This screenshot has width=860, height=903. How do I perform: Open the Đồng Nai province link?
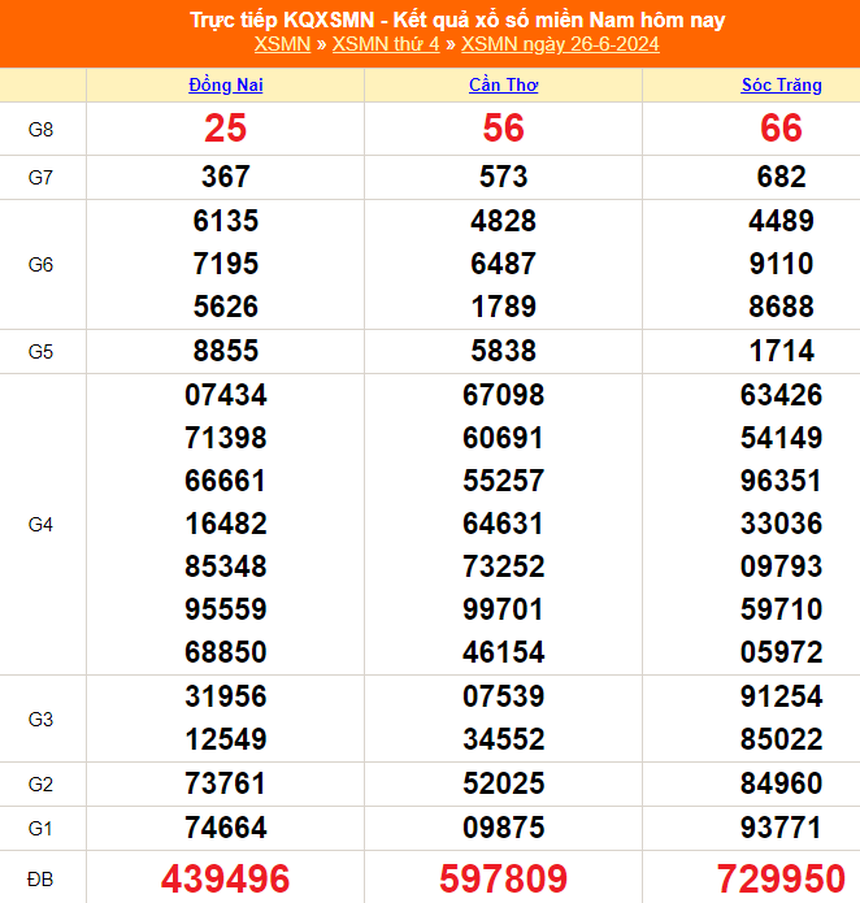pos(225,85)
